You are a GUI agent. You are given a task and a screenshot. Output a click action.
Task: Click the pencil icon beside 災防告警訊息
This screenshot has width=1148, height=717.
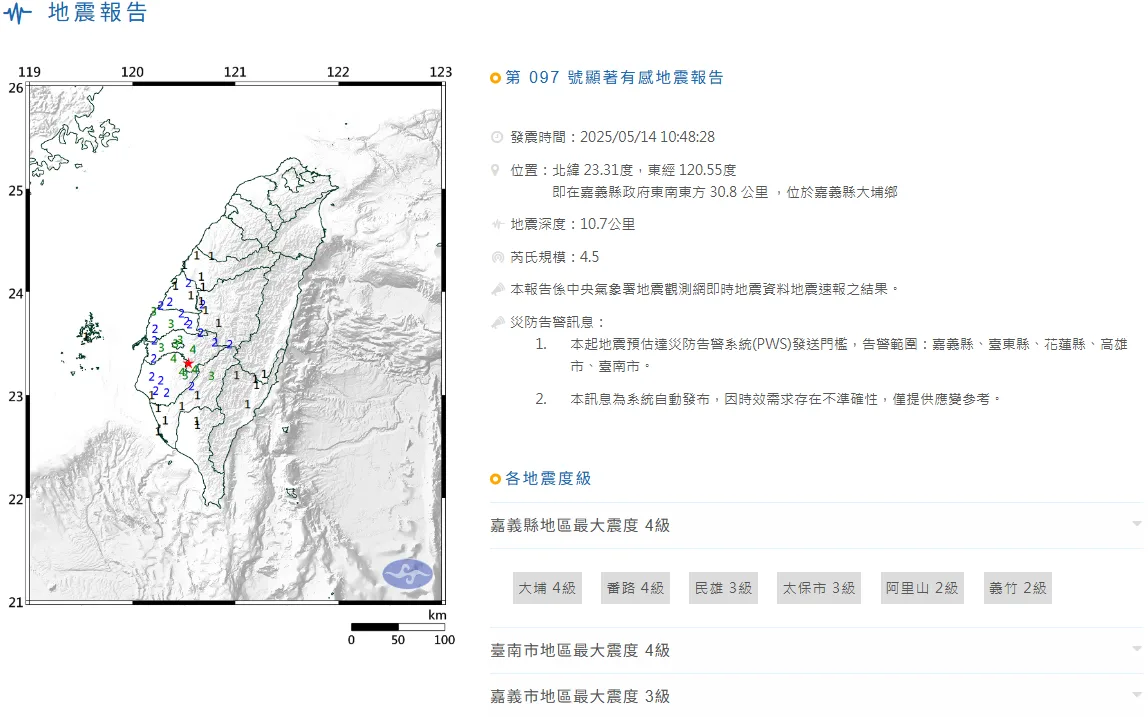click(x=497, y=322)
